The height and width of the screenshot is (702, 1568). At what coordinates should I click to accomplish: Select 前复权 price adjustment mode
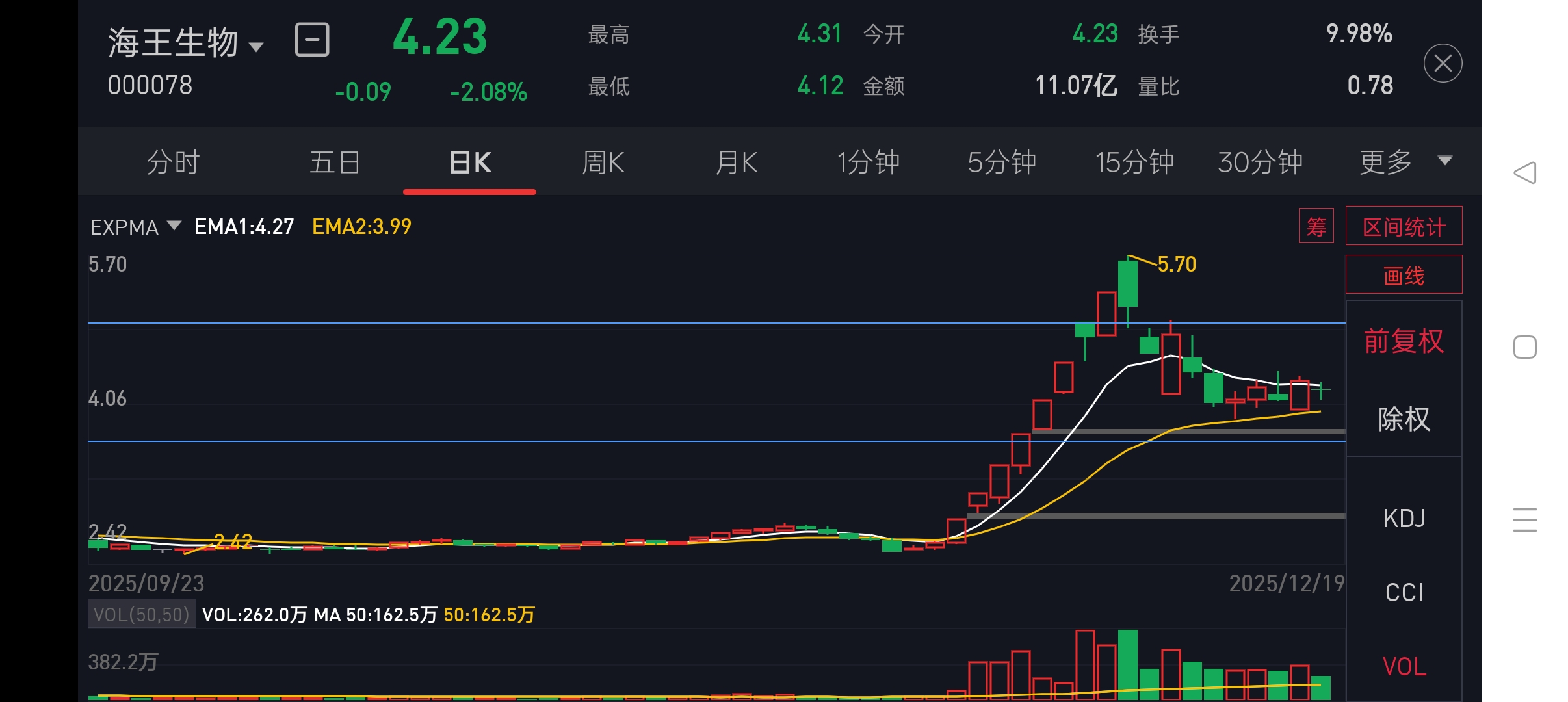[x=1404, y=341]
